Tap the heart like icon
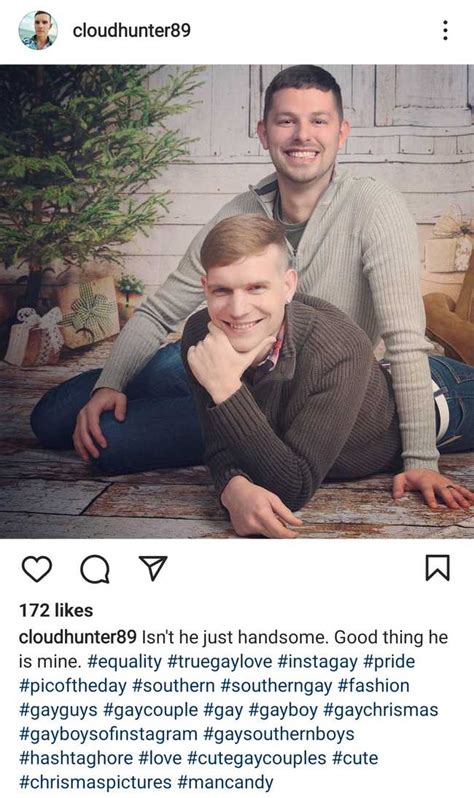Image resolution: width=474 pixels, height=798 pixels. coord(37,569)
